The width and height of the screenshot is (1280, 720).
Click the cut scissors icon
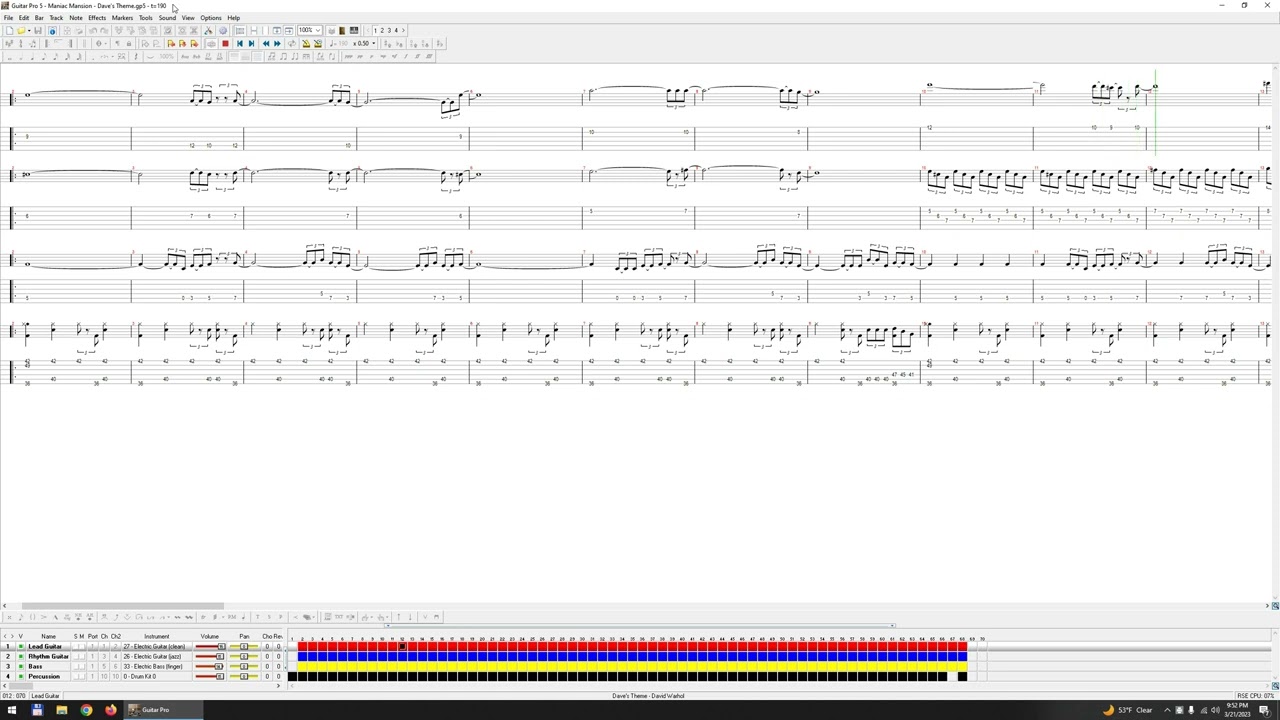[209, 30]
